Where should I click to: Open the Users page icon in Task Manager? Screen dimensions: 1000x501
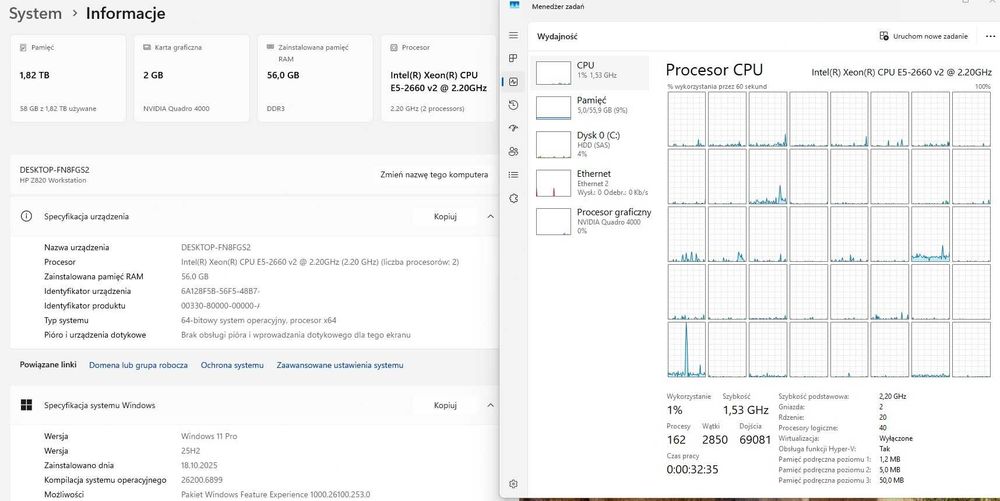(513, 152)
